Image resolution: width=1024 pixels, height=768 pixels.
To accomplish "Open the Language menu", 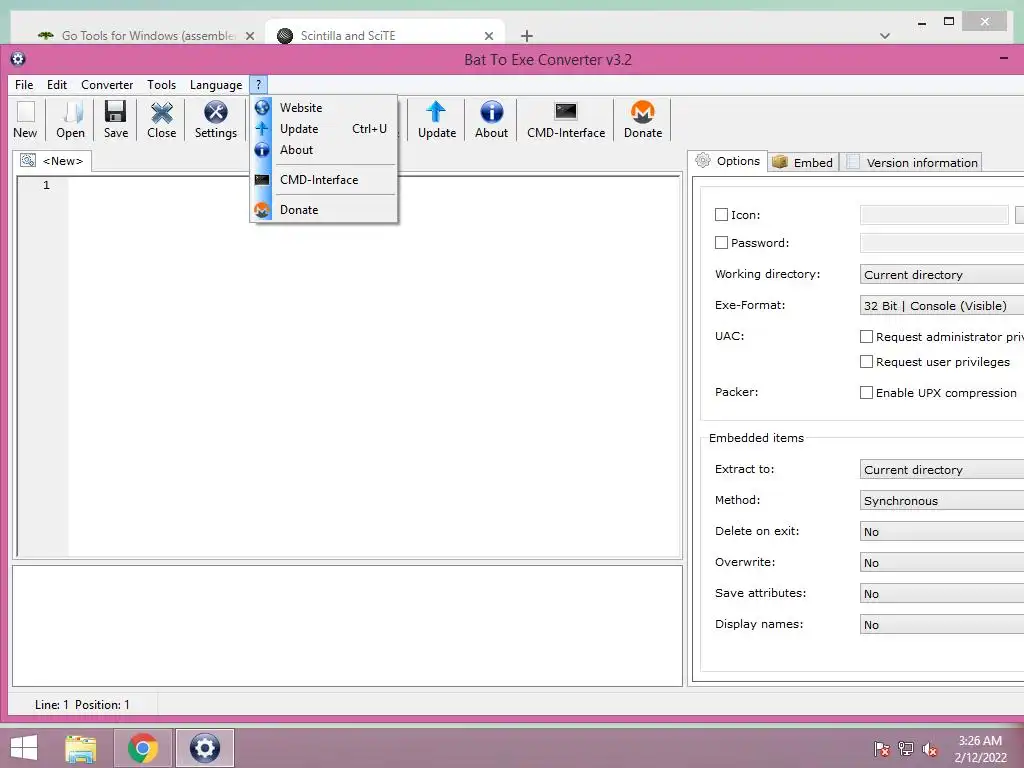I will point(216,85).
